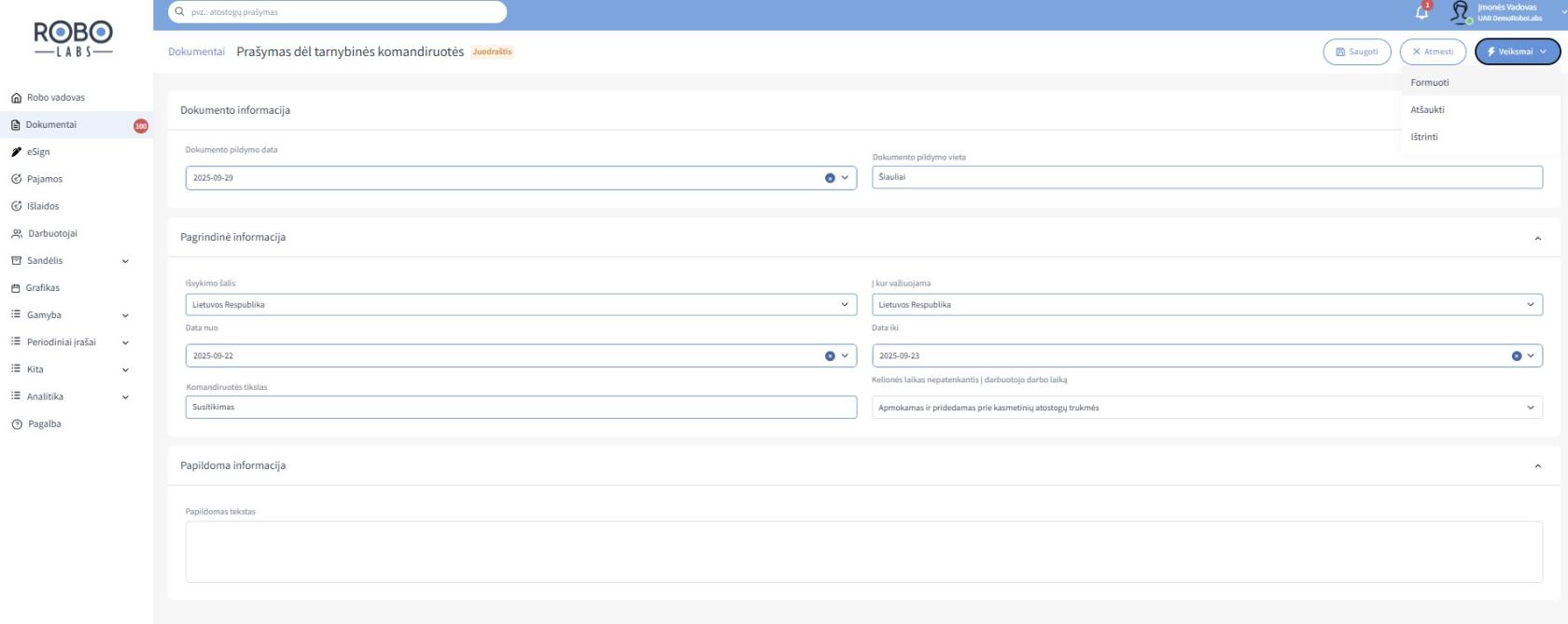1568x624 pixels.
Task: Click the Dokumento informacija heading
Action: 235,110
